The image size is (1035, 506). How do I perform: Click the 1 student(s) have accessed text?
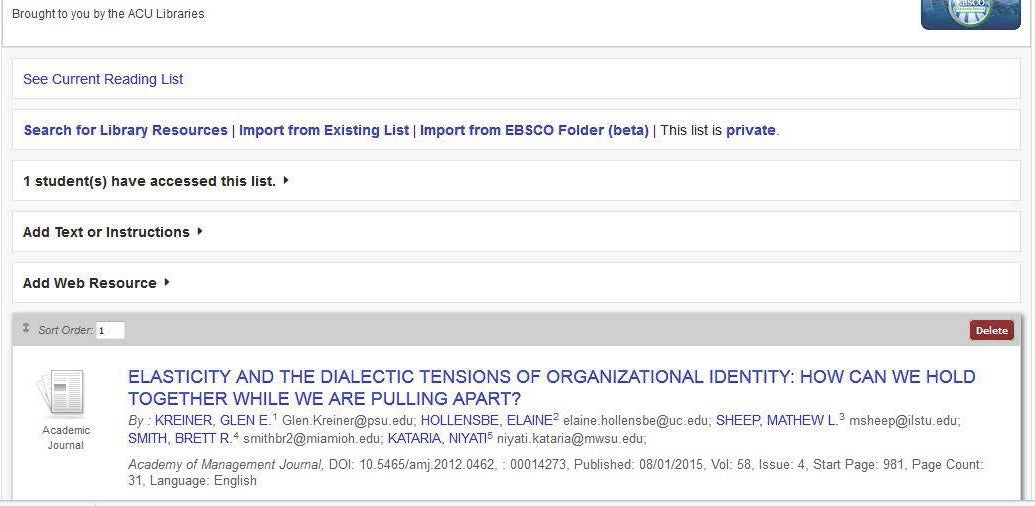(149, 181)
